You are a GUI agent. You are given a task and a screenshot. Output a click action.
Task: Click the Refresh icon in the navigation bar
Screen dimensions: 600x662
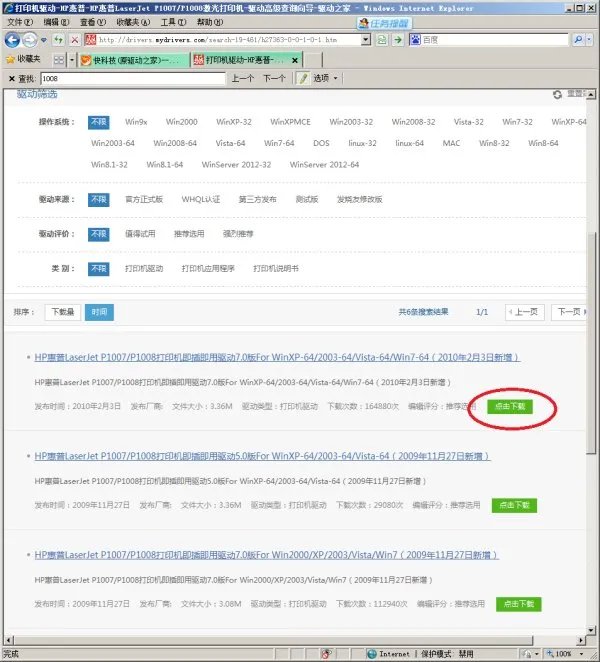59,40
